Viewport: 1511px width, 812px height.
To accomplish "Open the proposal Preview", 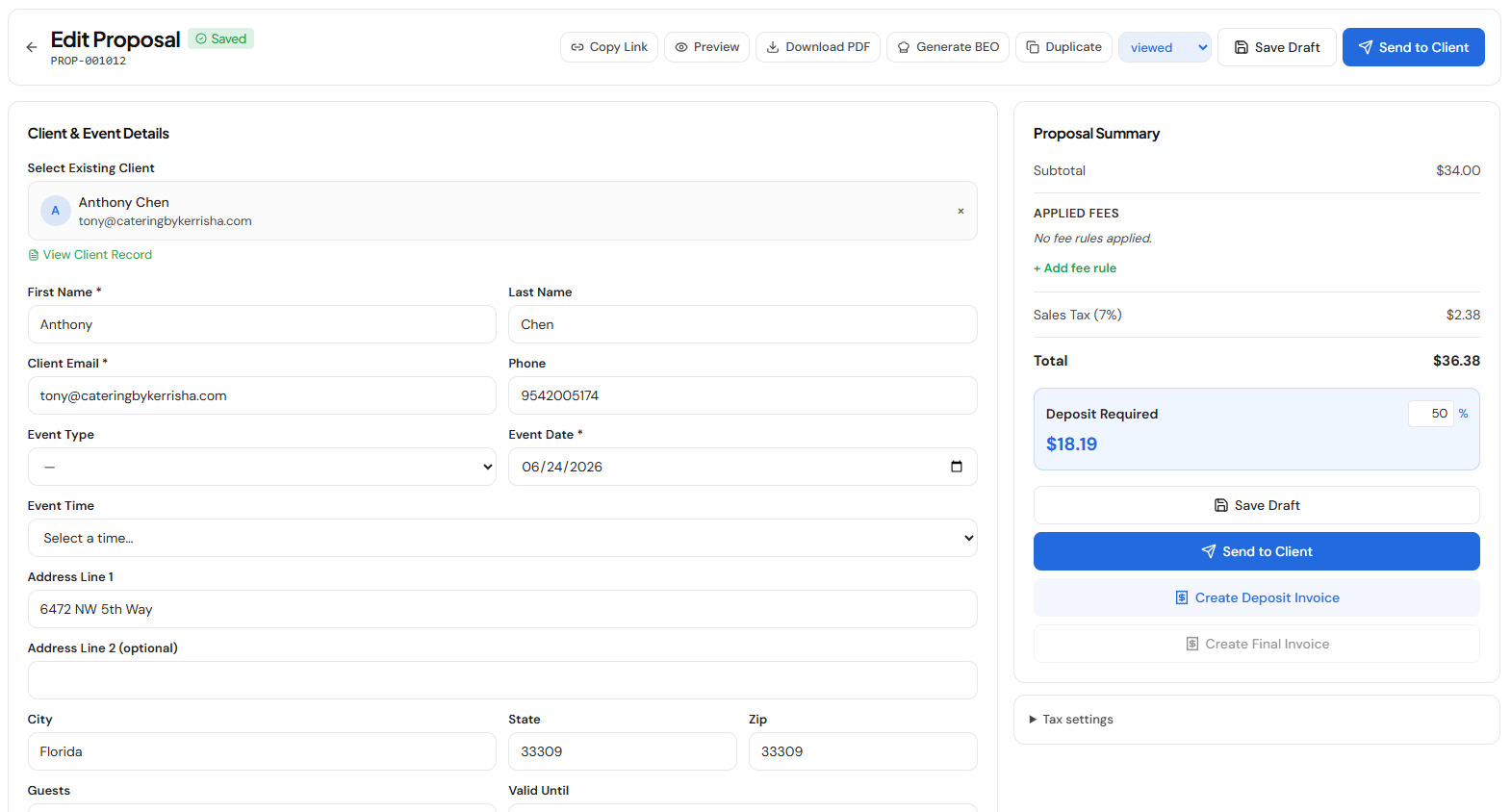I will click(707, 47).
